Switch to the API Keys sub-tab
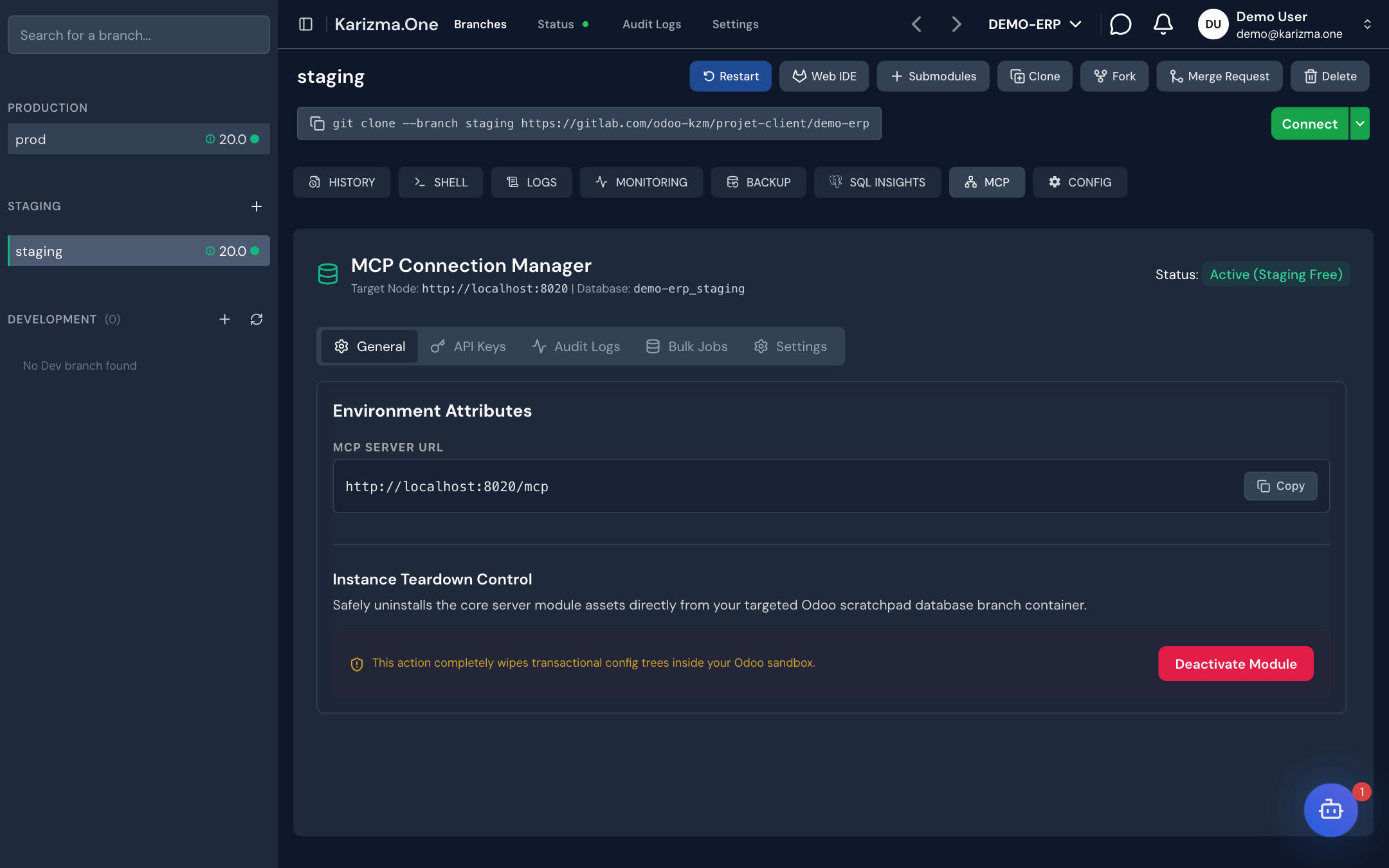 (x=468, y=347)
